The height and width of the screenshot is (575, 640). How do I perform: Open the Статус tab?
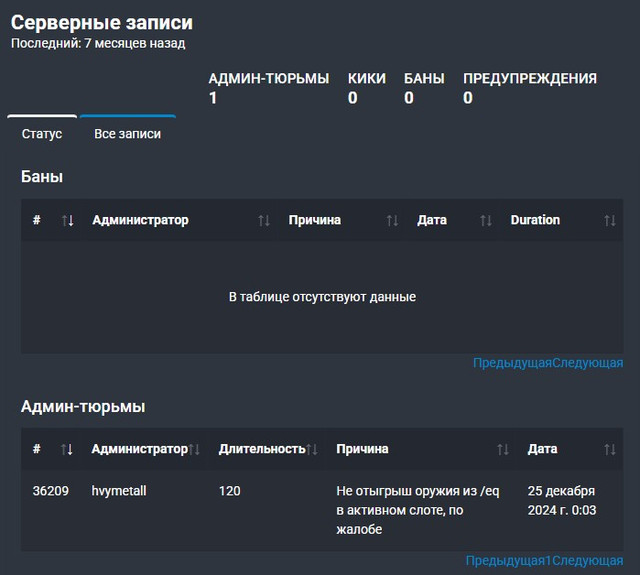click(42, 133)
